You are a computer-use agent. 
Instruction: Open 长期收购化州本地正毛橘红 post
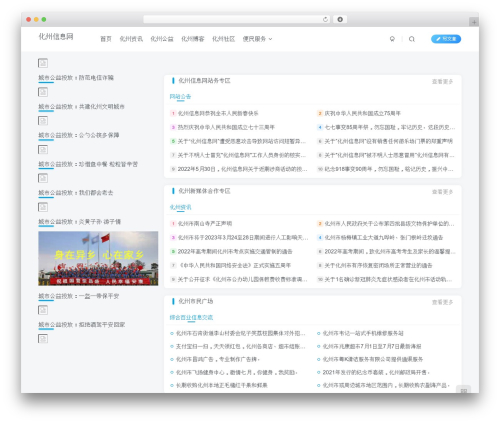coord(222,386)
